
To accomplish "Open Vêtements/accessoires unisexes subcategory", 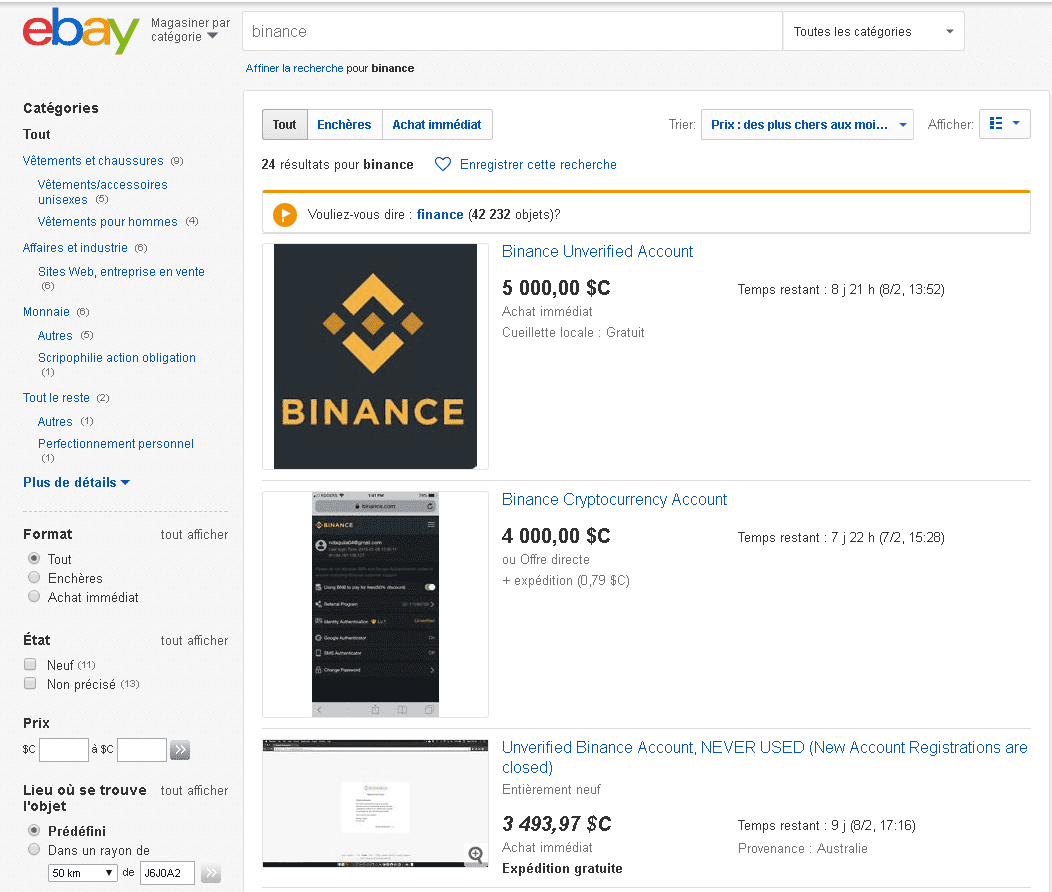I will pyautogui.click(x=103, y=192).
